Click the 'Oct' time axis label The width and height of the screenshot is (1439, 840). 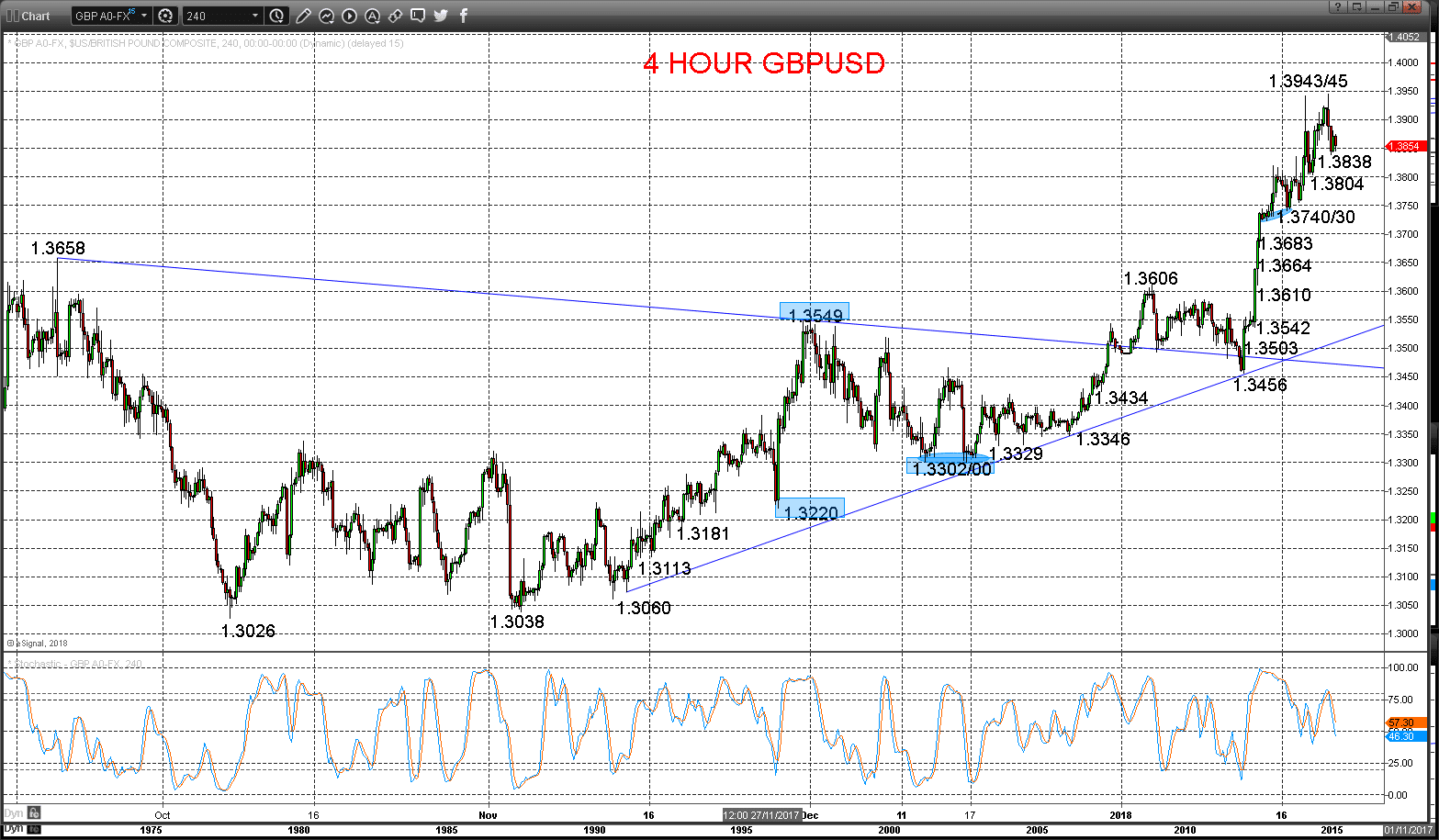pos(163,814)
